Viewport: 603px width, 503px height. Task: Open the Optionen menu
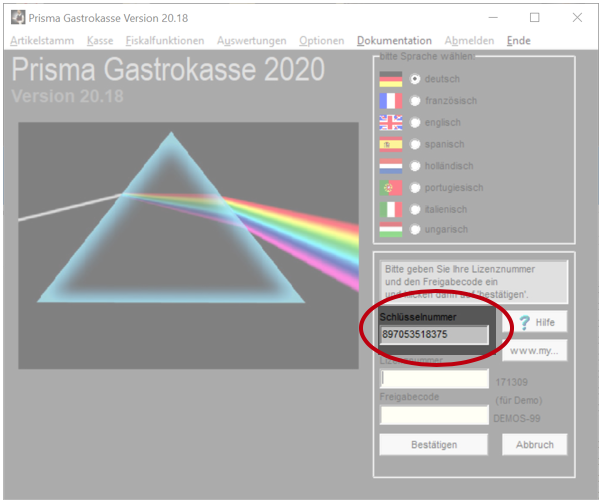(321, 41)
